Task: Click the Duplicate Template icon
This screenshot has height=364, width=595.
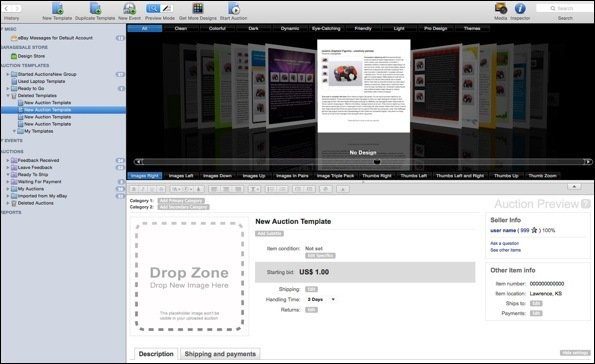Action: 95,8
